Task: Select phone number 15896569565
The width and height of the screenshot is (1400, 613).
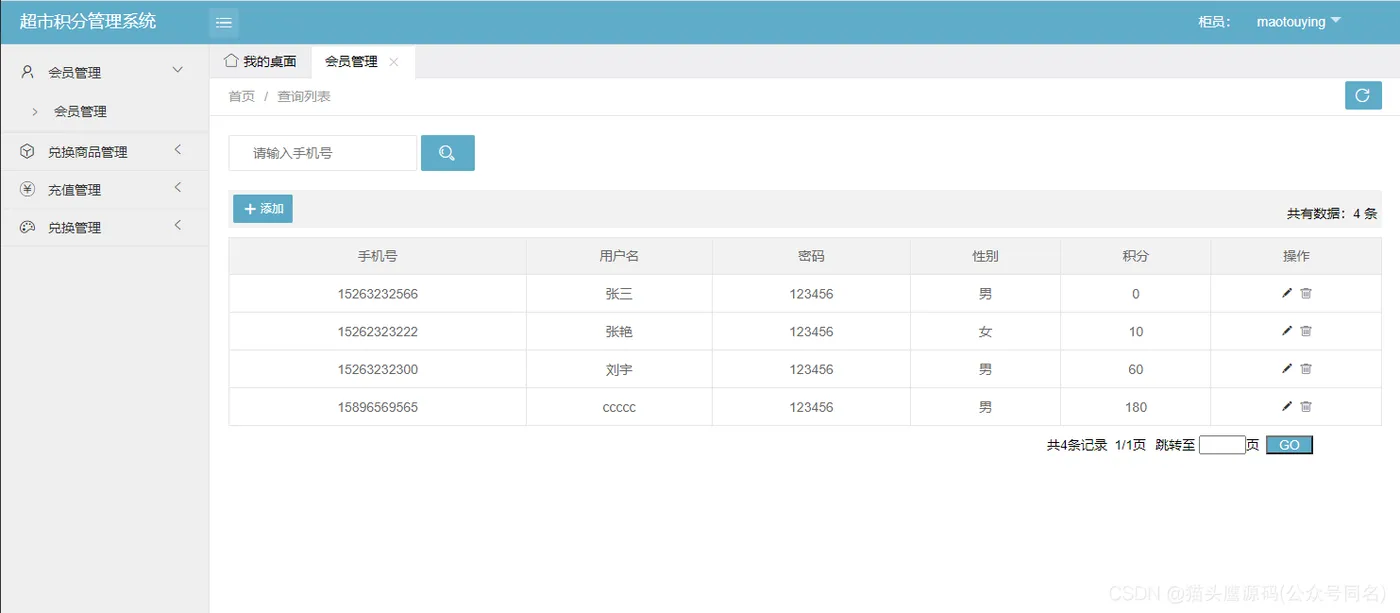Action: [x=378, y=408]
